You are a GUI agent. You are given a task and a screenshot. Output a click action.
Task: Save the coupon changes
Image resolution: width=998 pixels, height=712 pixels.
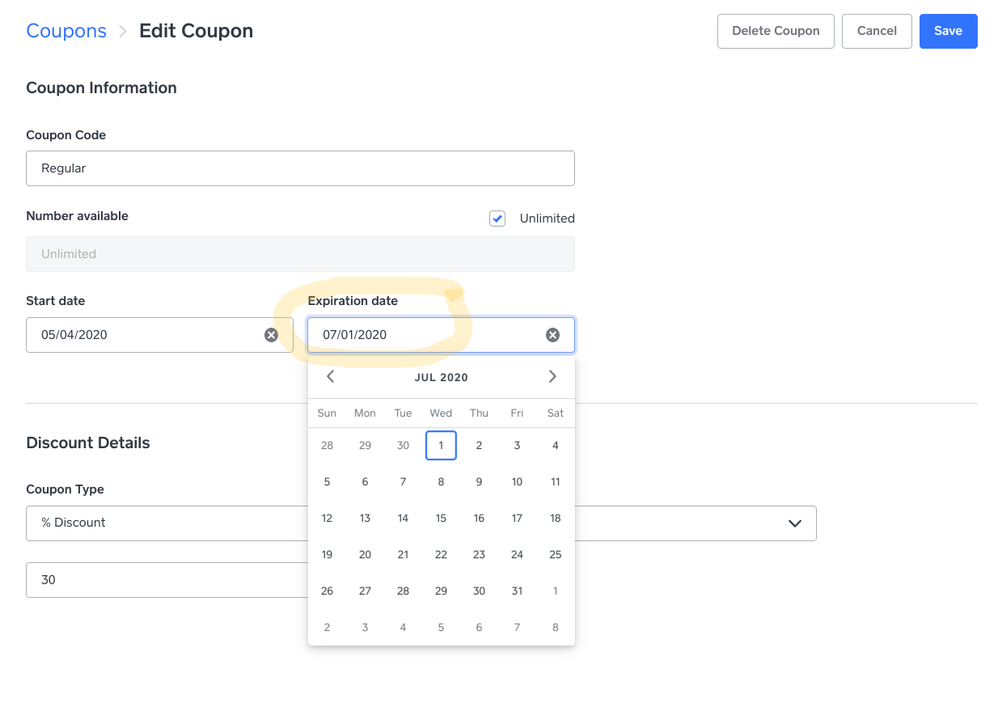(947, 31)
